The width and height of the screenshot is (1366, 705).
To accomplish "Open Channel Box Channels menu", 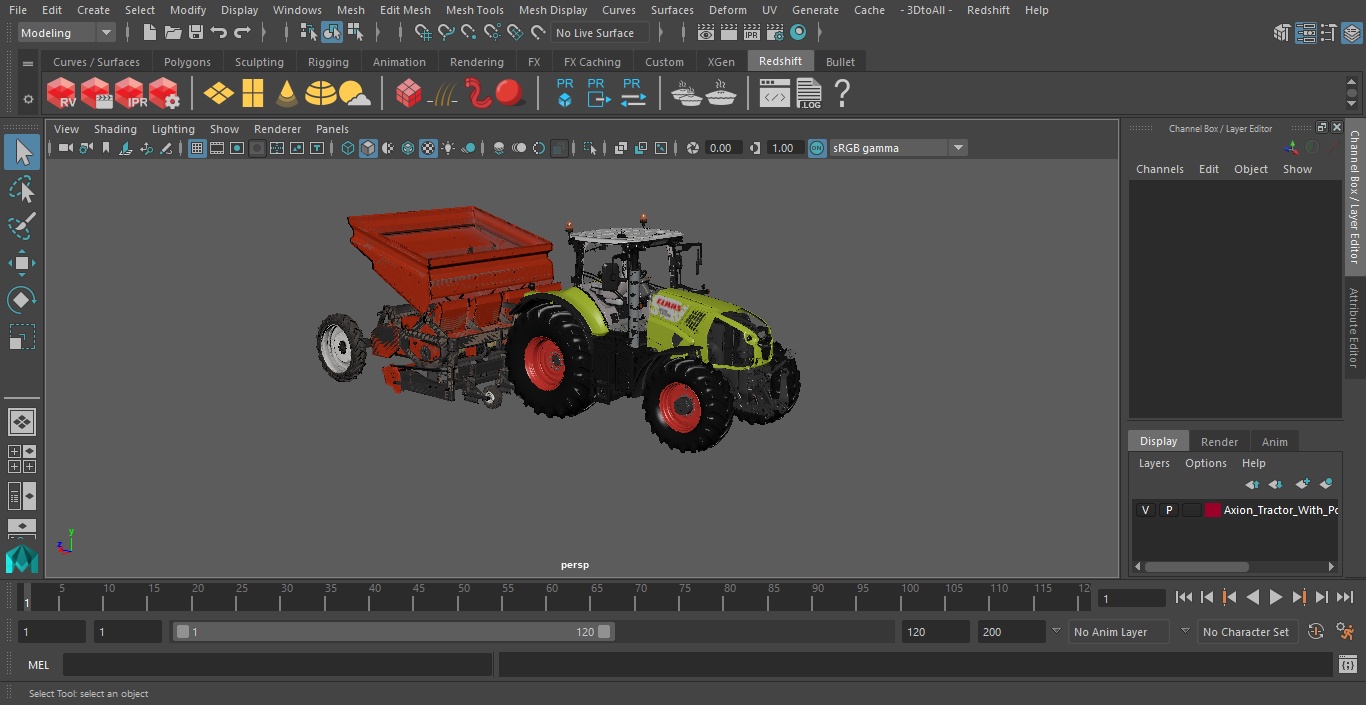I will 1159,169.
